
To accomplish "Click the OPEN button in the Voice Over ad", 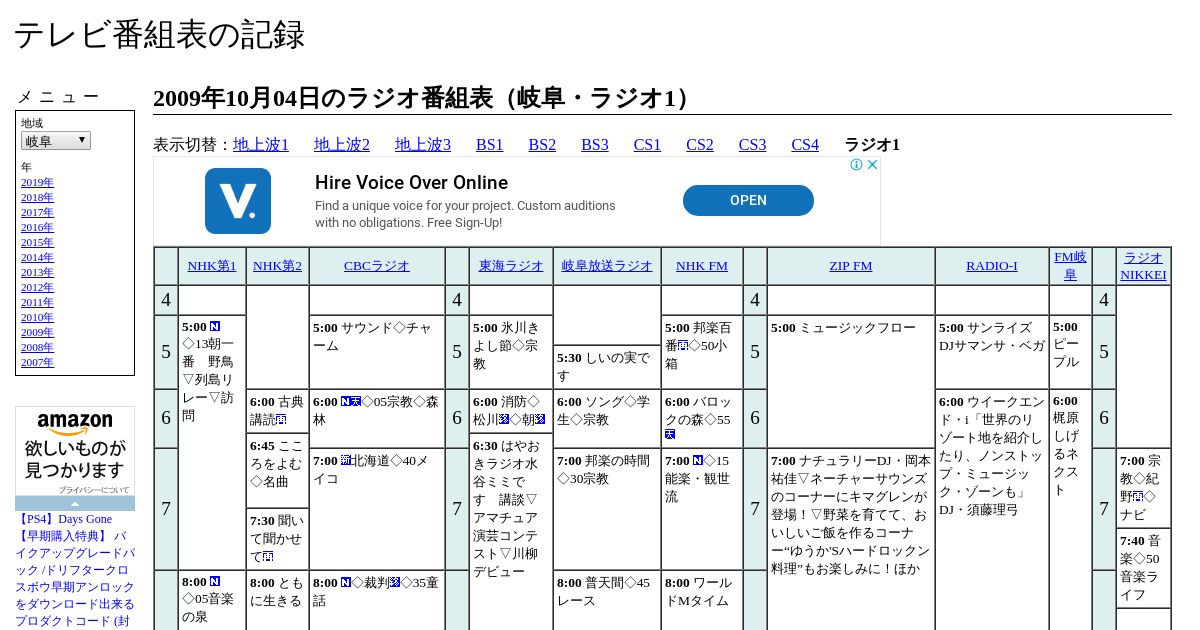I will point(748,200).
